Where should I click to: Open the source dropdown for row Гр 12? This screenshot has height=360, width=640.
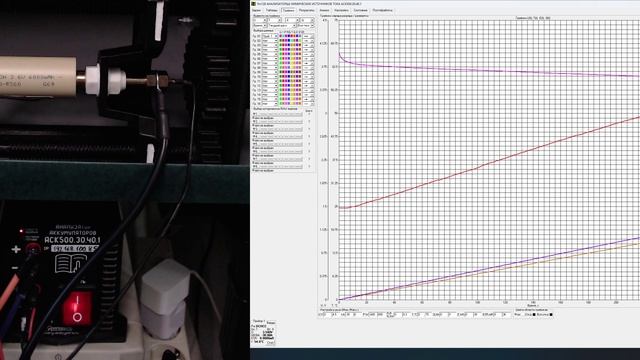coord(270,85)
